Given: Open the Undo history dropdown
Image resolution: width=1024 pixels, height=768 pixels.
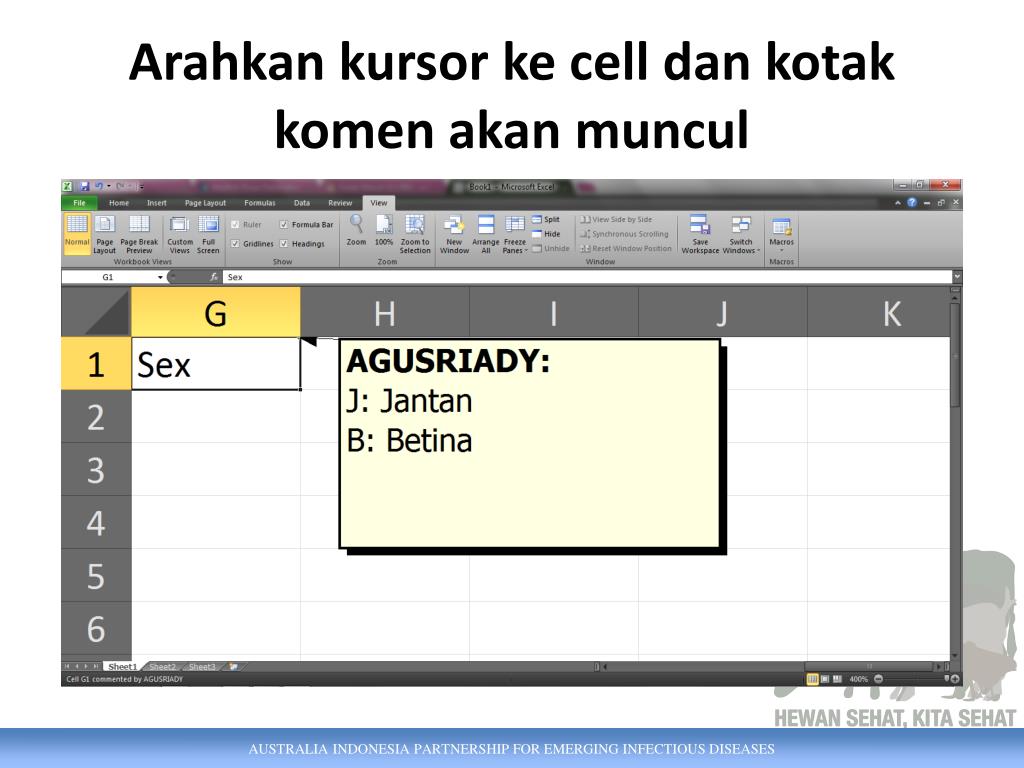Looking at the screenshot, I should tap(108, 186).
